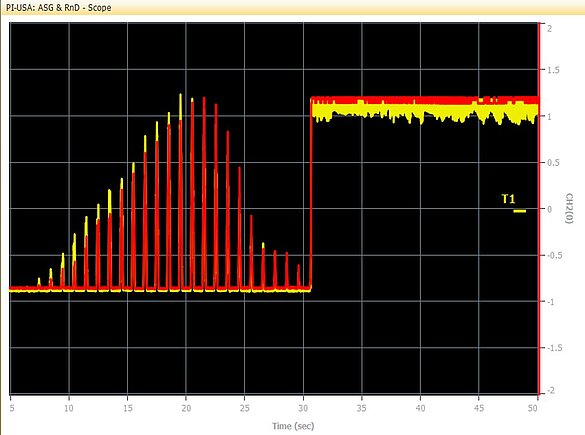Click the flat baseline trace near 5 seconds
Screen dimensions: 585x435
(22, 289)
